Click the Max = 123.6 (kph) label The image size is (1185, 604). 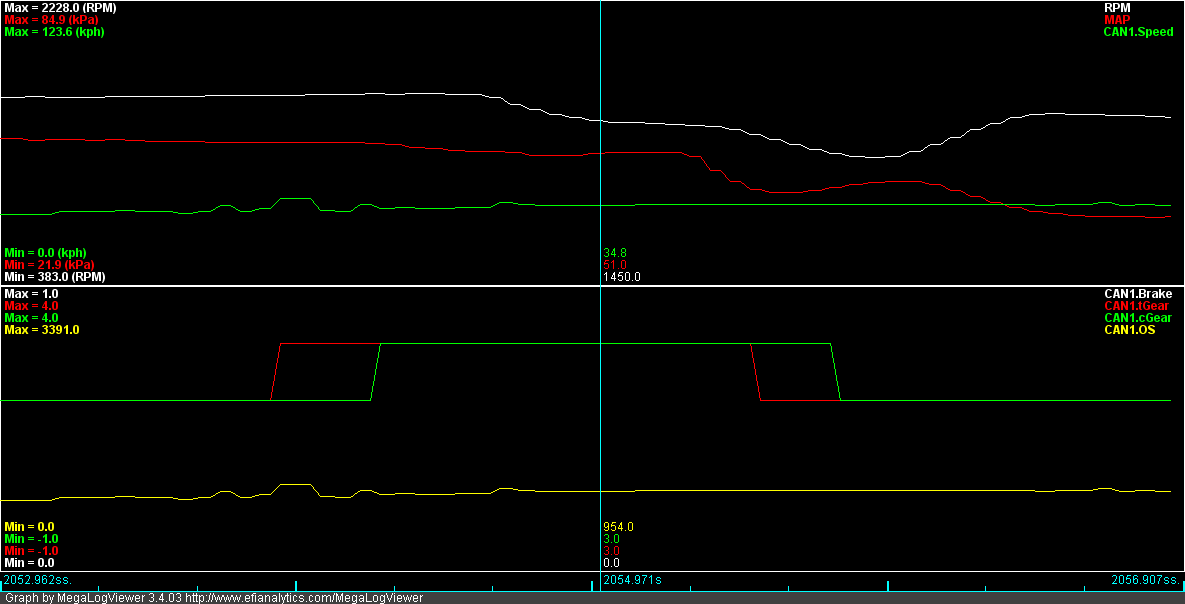coord(54,32)
